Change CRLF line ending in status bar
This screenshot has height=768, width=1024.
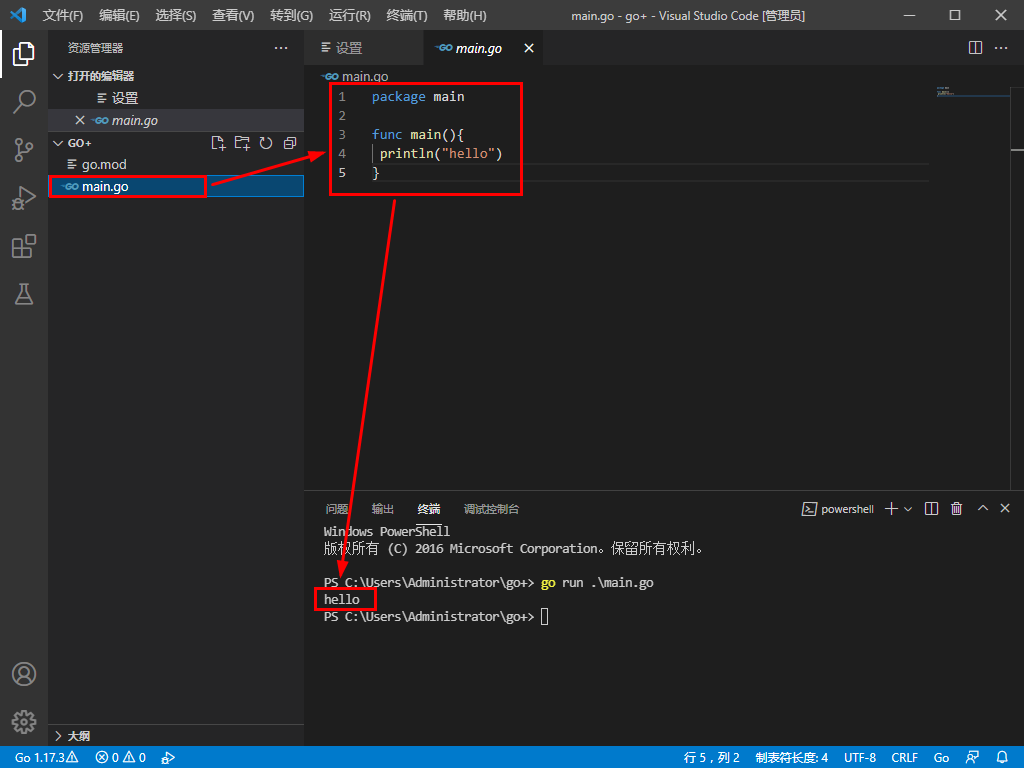pos(904,758)
